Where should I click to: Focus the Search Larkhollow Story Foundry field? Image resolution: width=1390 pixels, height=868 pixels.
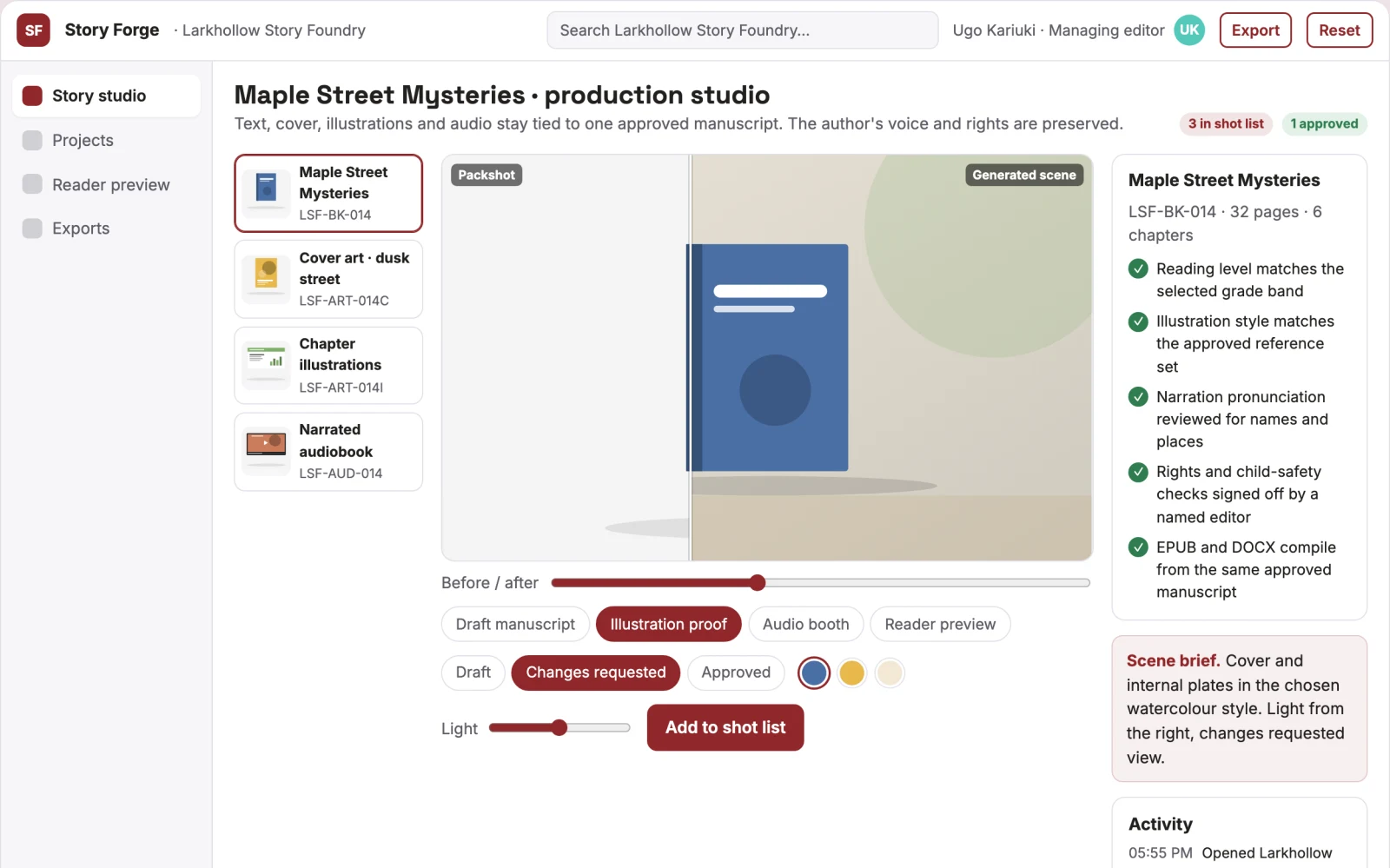742,30
